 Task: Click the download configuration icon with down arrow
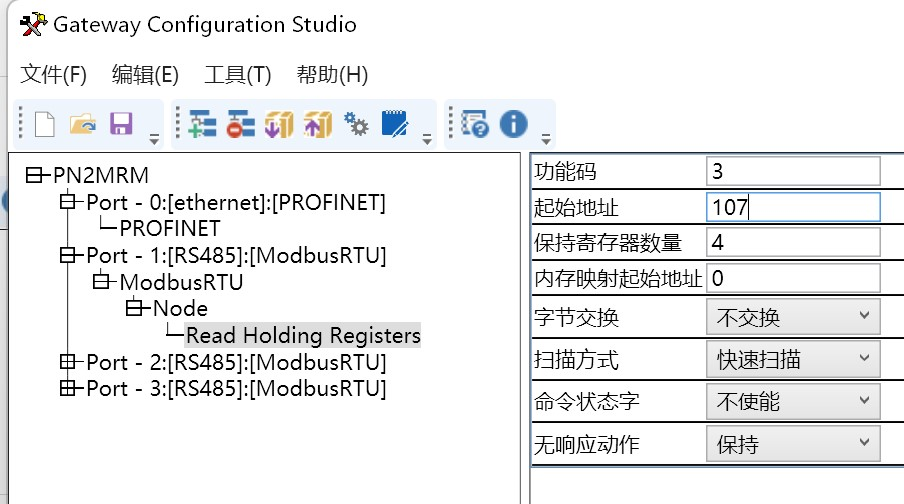[x=279, y=124]
